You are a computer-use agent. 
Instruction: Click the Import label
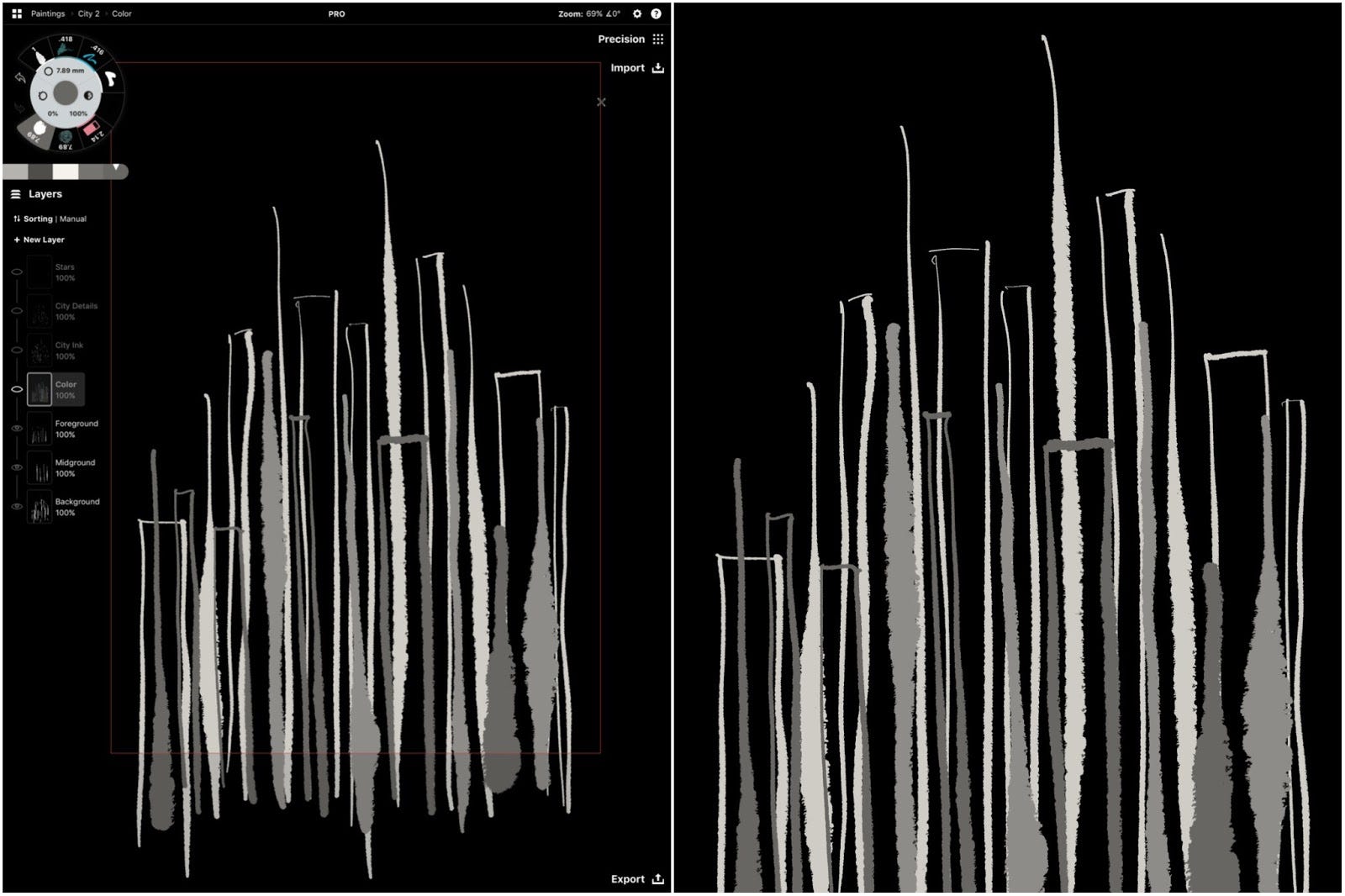point(627,68)
